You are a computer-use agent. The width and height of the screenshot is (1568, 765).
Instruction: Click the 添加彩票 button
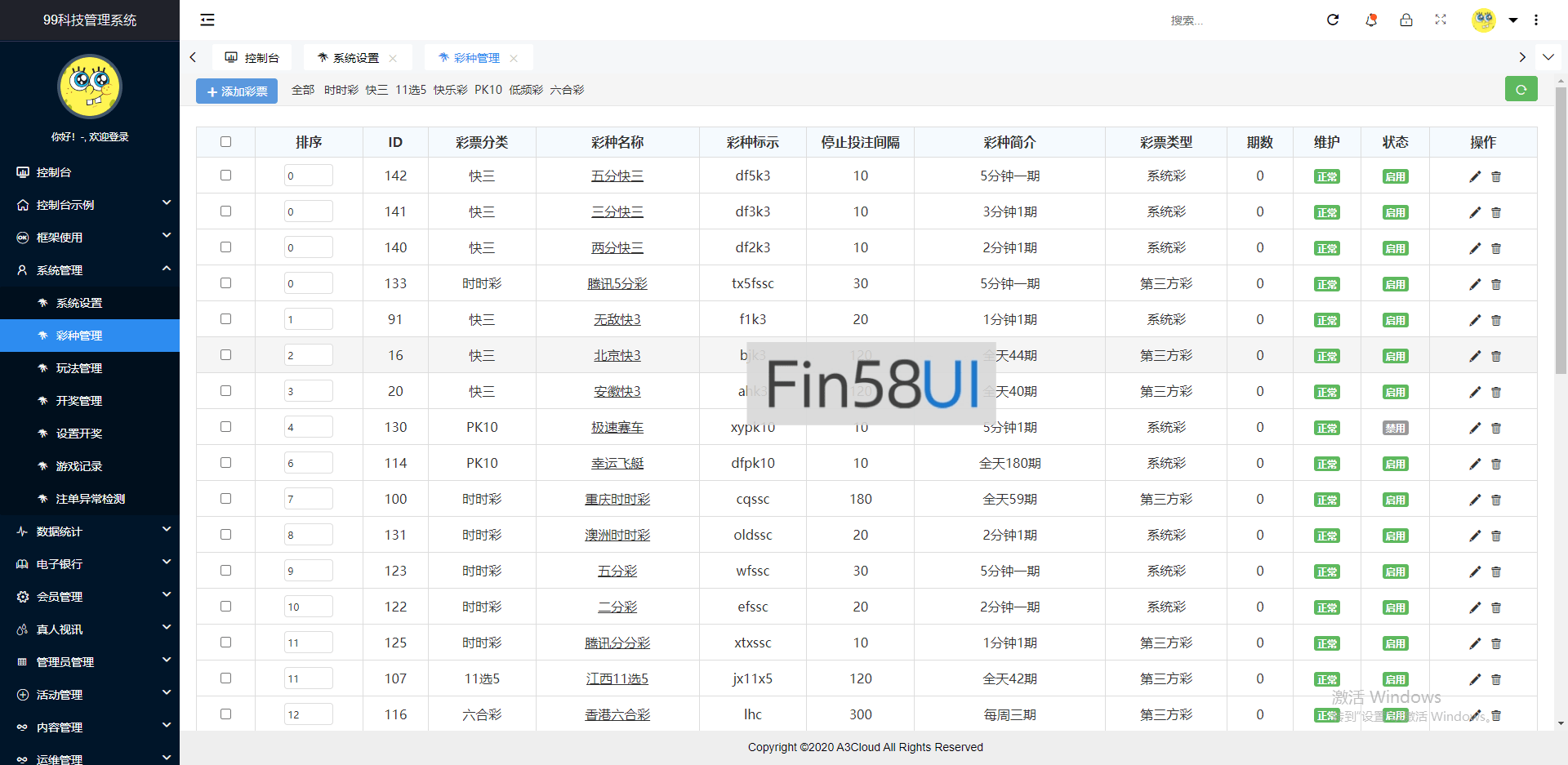(x=236, y=91)
